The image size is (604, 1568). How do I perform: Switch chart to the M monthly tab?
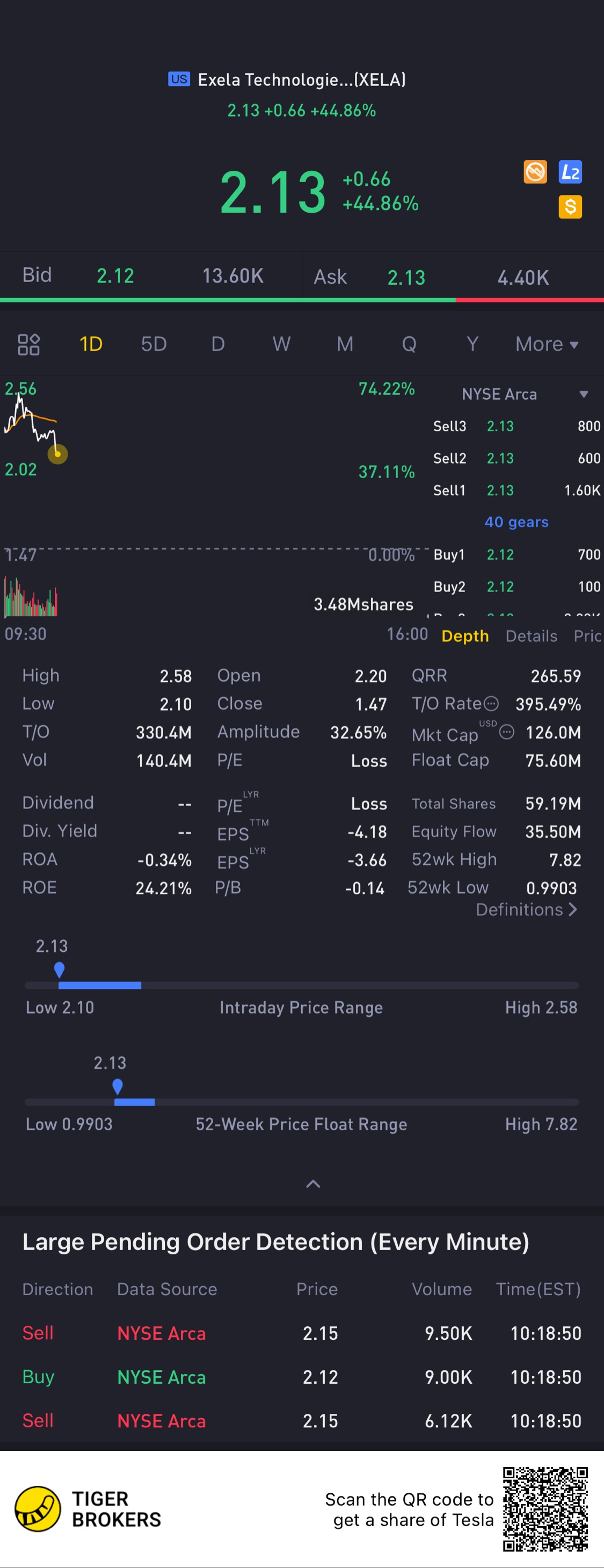(x=345, y=344)
